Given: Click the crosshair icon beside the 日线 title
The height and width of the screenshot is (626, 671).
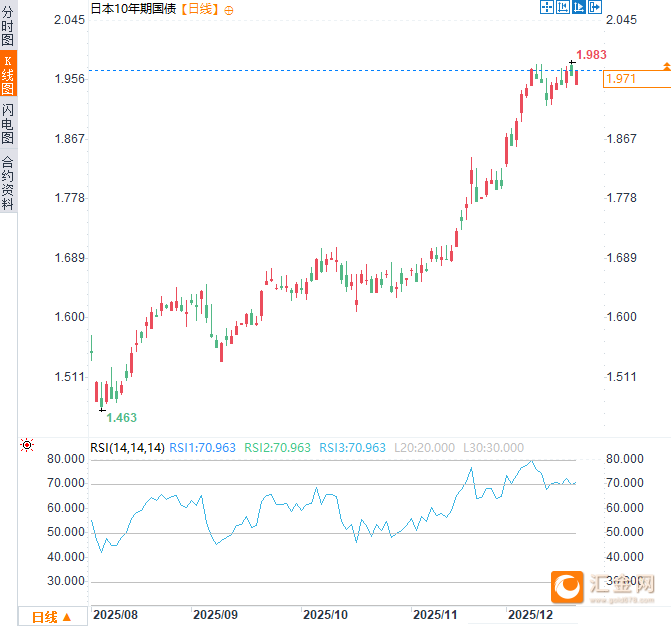Looking at the screenshot, I should [x=230, y=9].
